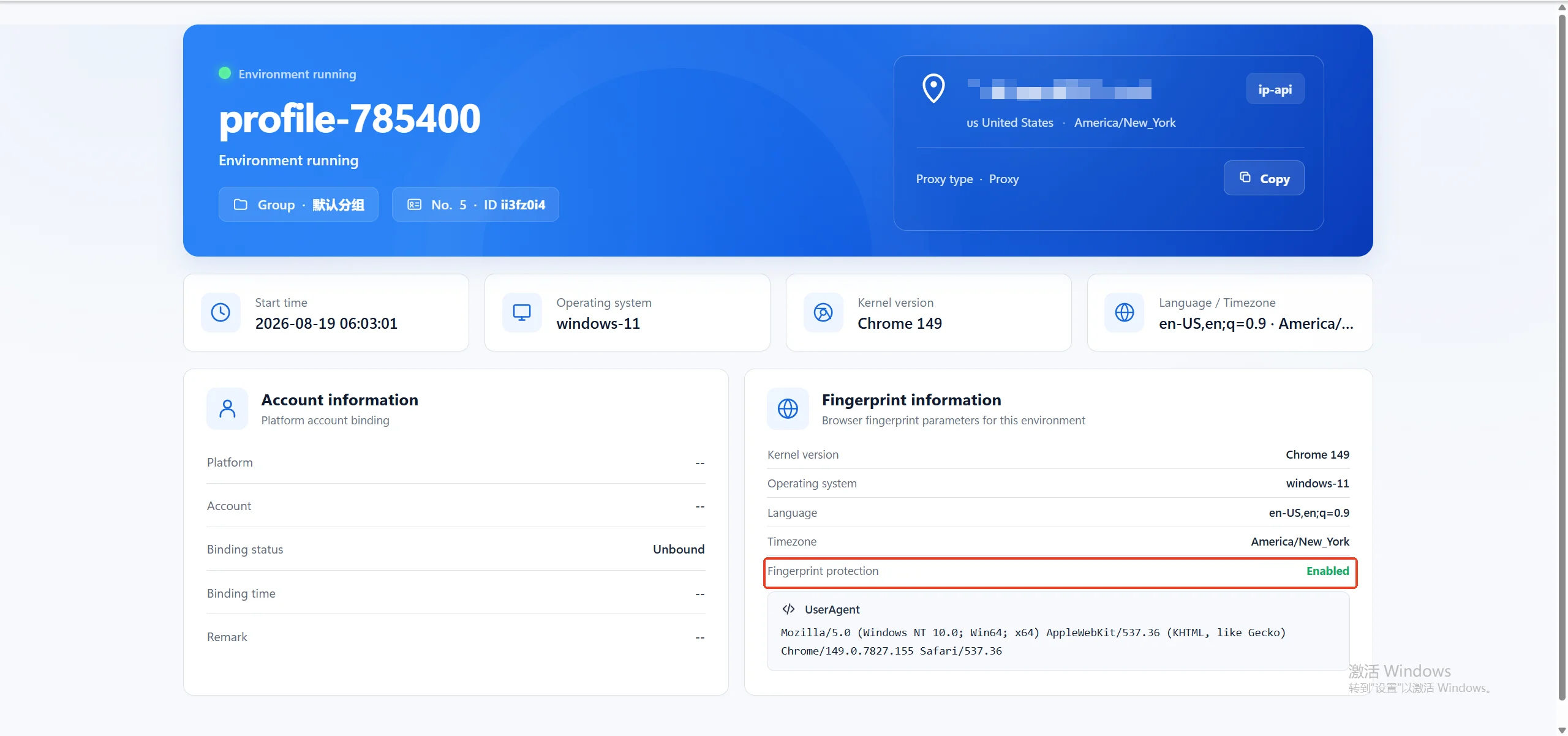Click America/New_York in the Timezone row
This screenshot has width=1568, height=736.
(1300, 542)
